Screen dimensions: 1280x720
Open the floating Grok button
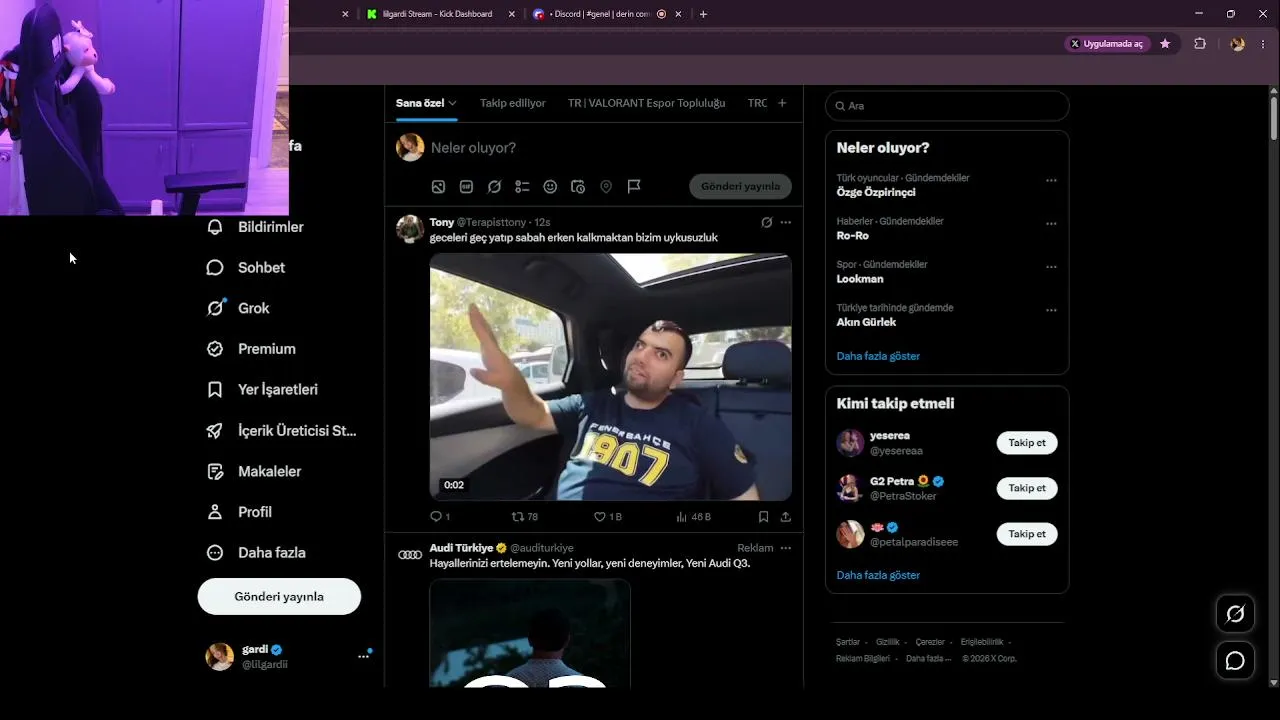[1235, 614]
